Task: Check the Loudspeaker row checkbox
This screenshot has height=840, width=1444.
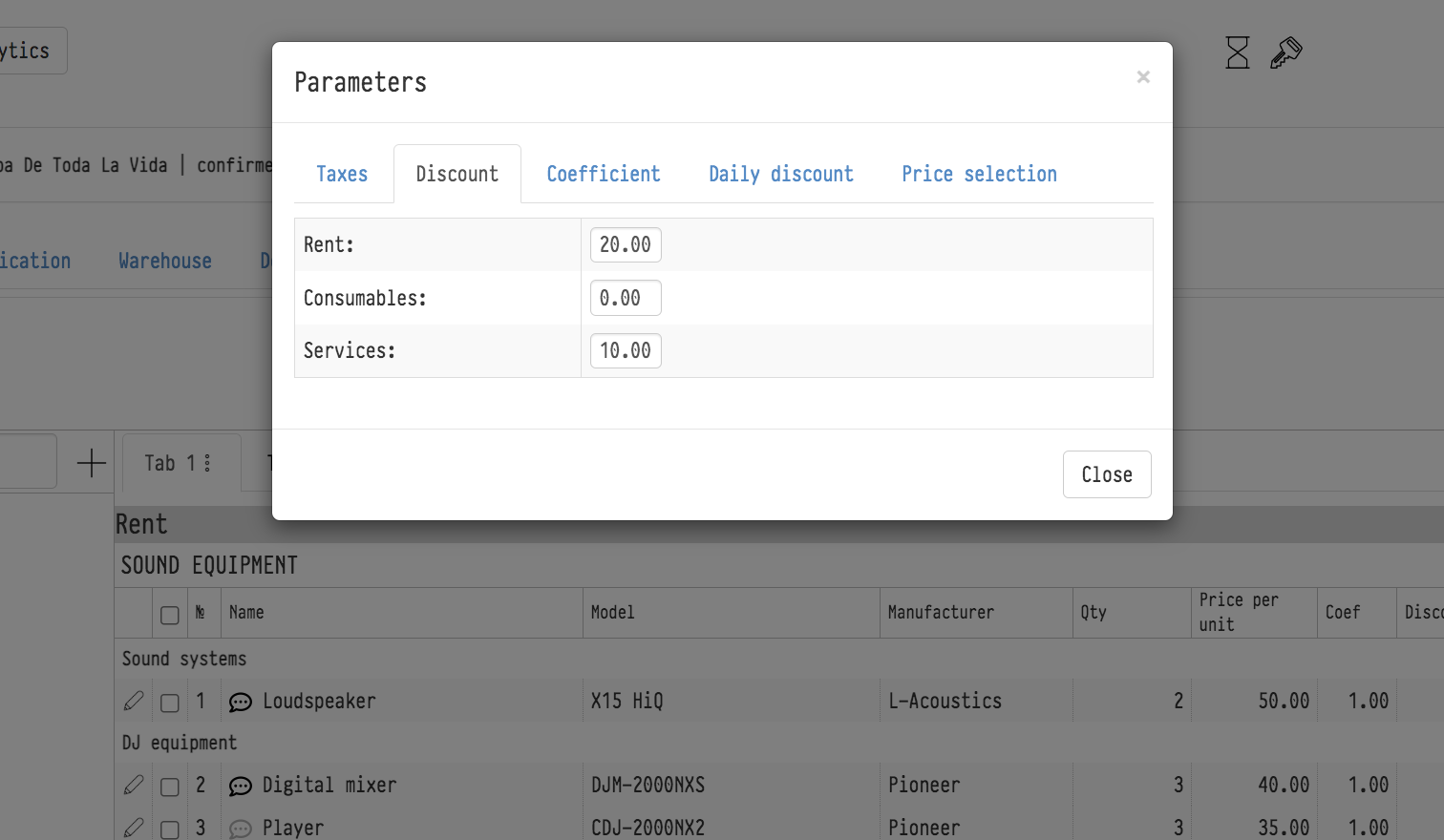Action: click(x=170, y=703)
